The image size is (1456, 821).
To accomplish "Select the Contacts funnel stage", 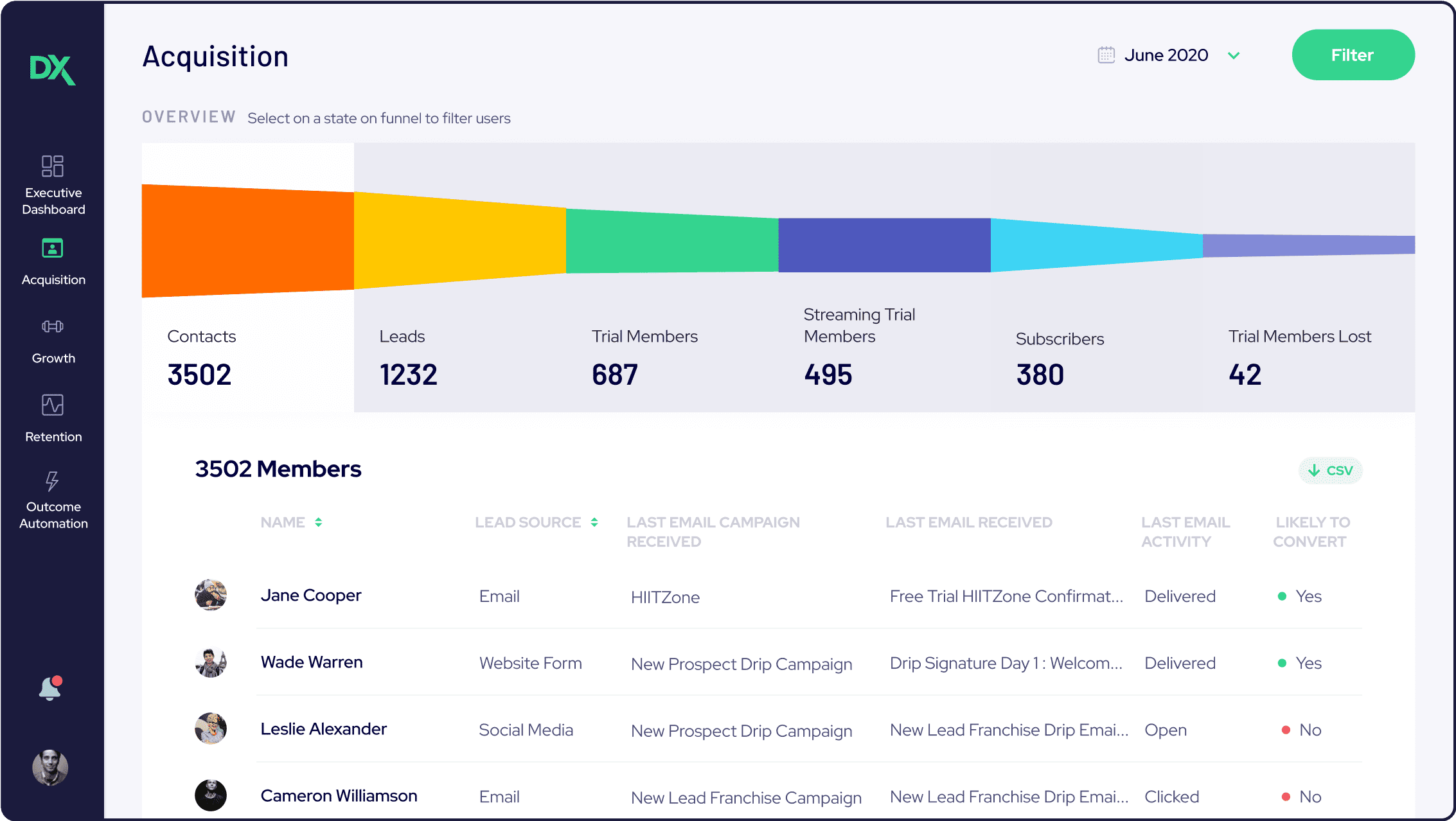I will click(248, 240).
